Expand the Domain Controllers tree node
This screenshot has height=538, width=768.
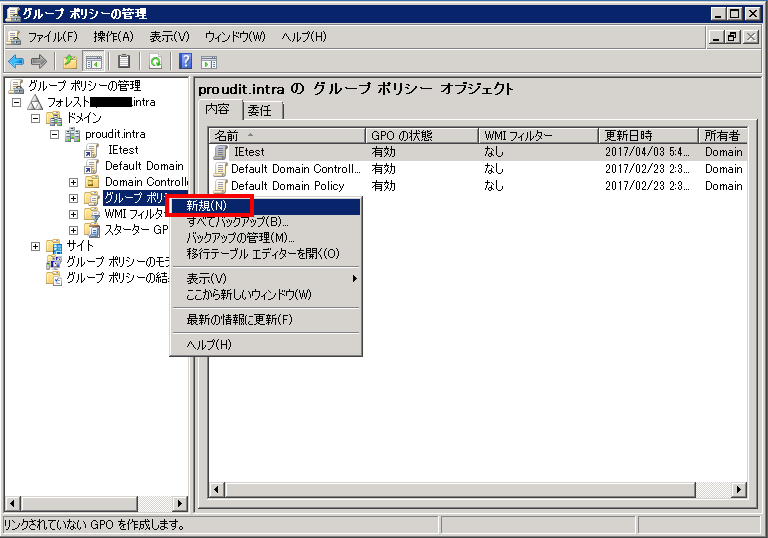tap(73, 182)
